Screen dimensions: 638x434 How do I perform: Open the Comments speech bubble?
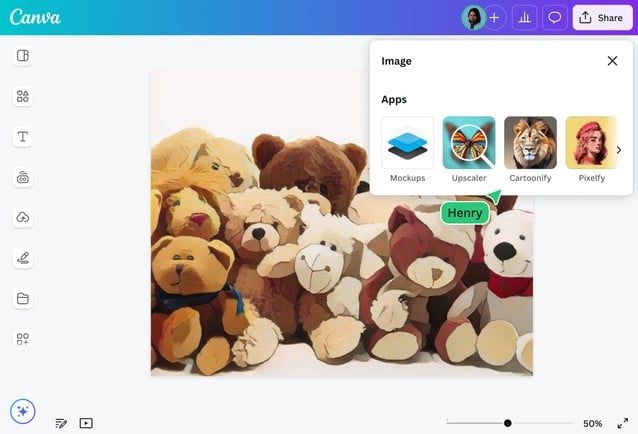[555, 18]
